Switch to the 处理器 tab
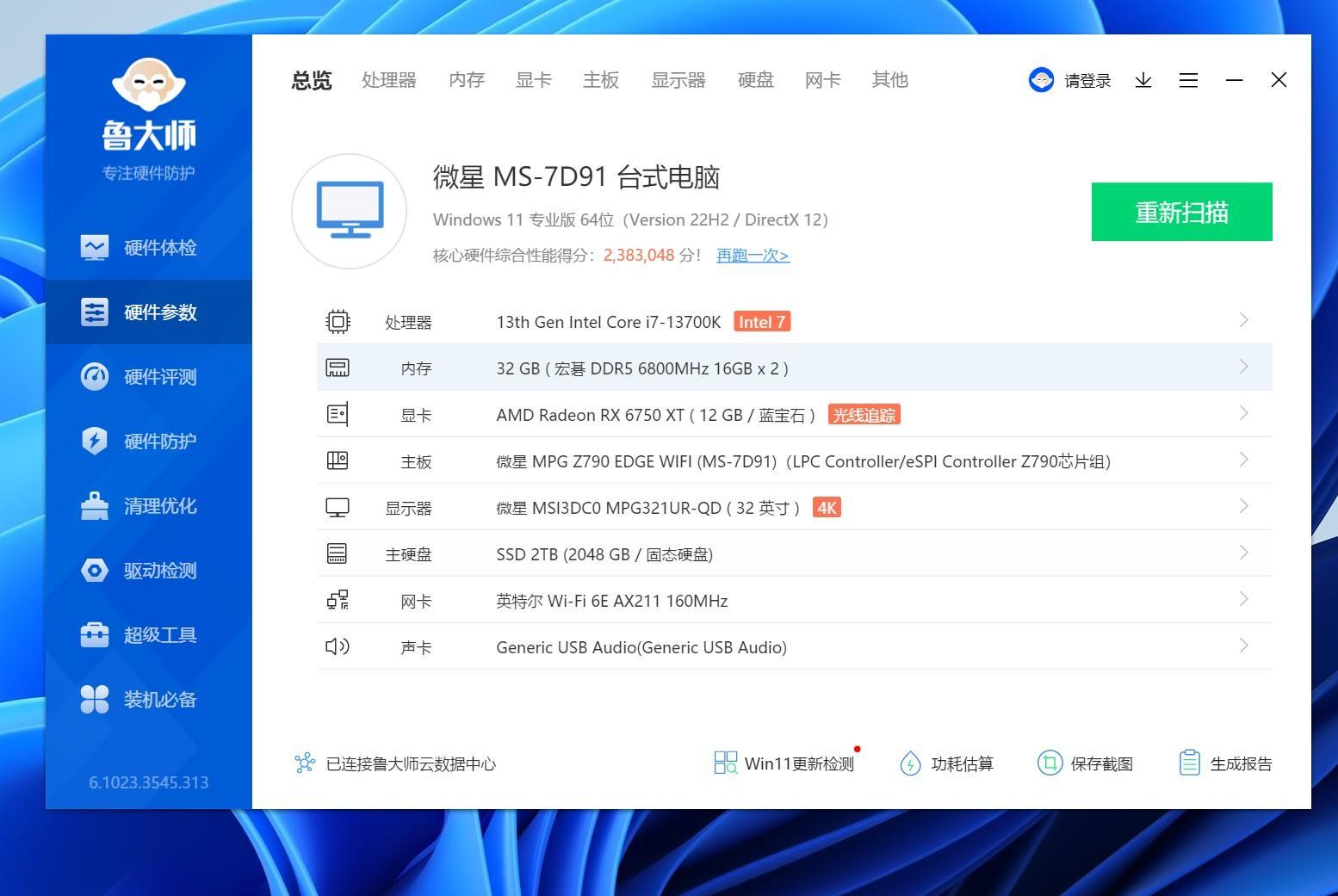Image resolution: width=1338 pixels, height=896 pixels. point(389,80)
